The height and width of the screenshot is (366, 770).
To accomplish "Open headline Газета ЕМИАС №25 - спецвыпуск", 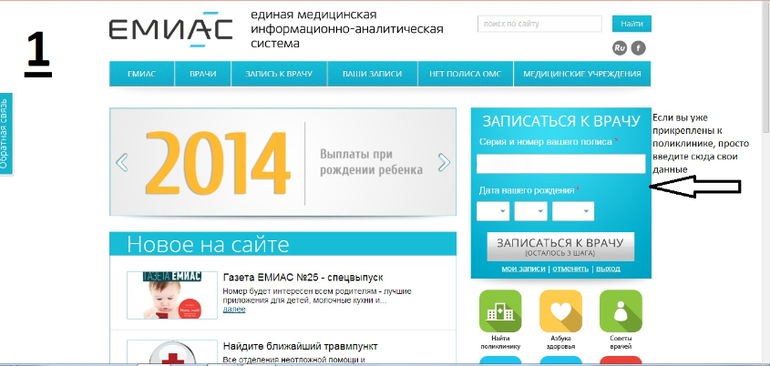I will [x=303, y=278].
